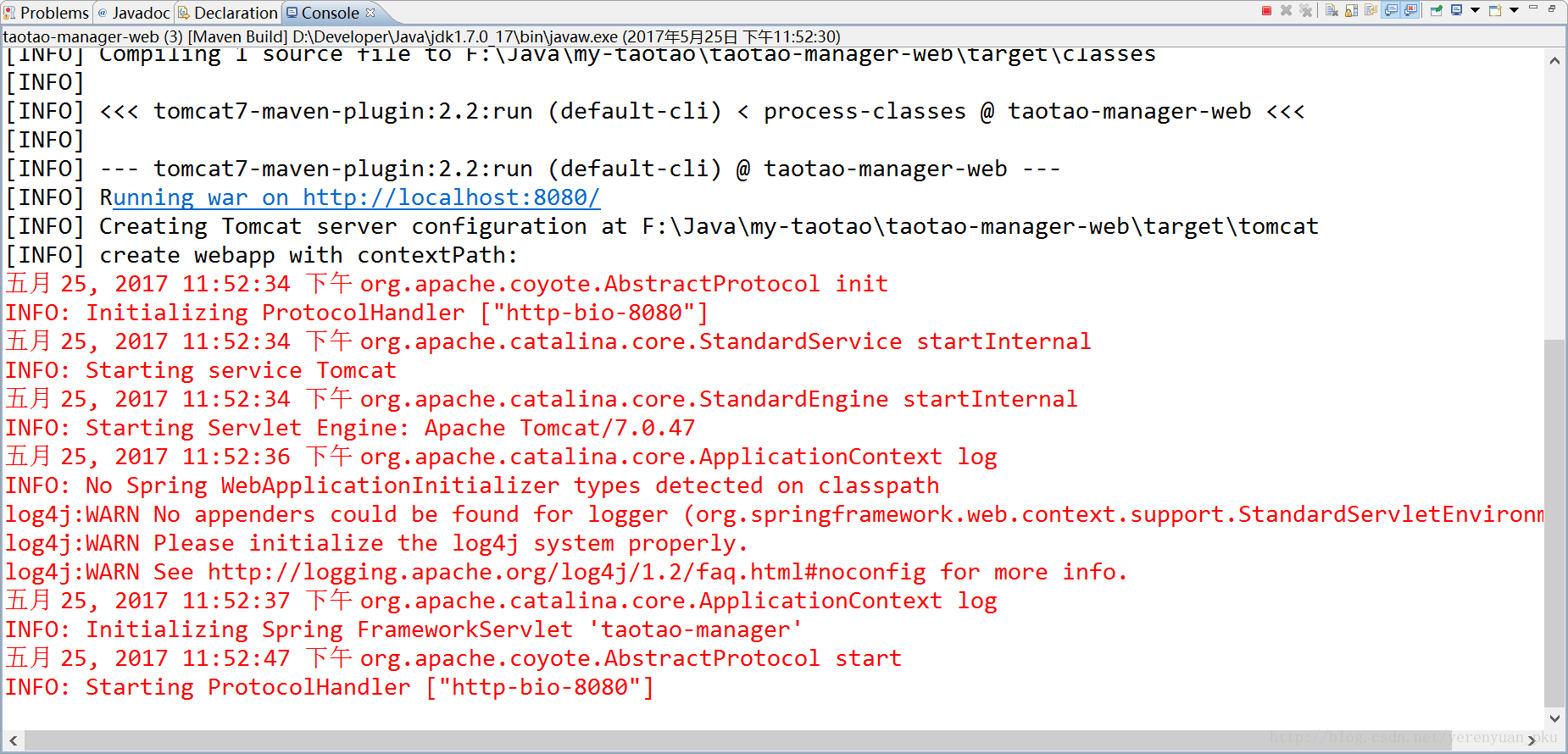Click vertical scrollbar up arrow
1568x754 pixels.
point(1554,60)
